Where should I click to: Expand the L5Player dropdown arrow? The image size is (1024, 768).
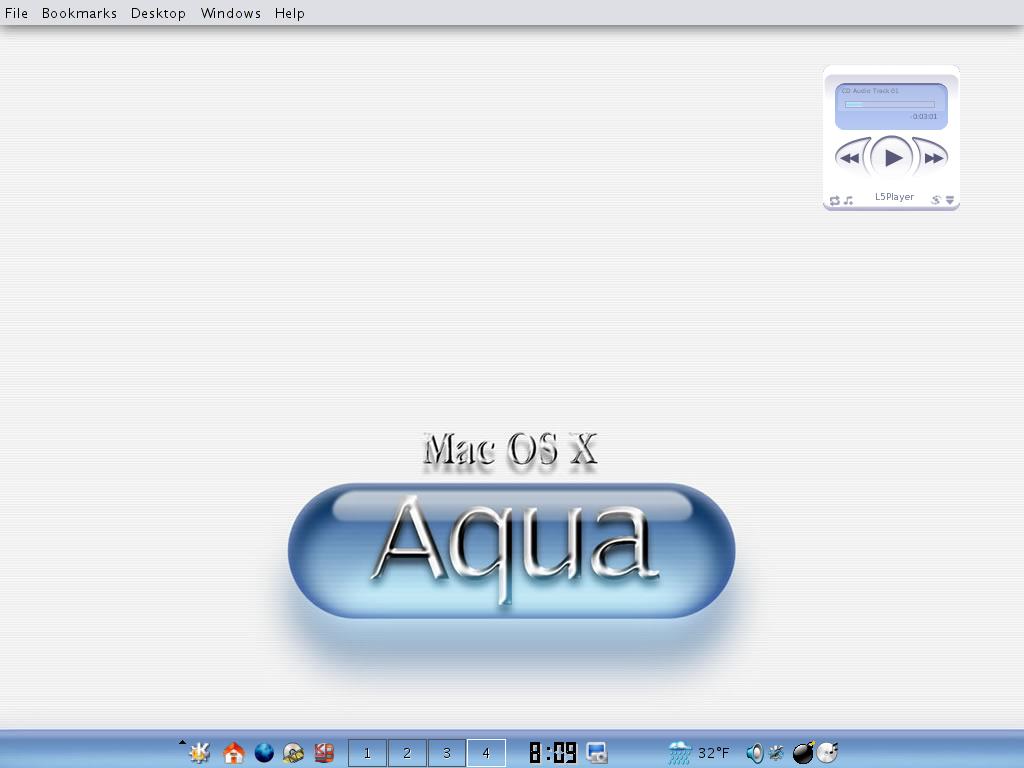[x=950, y=200]
